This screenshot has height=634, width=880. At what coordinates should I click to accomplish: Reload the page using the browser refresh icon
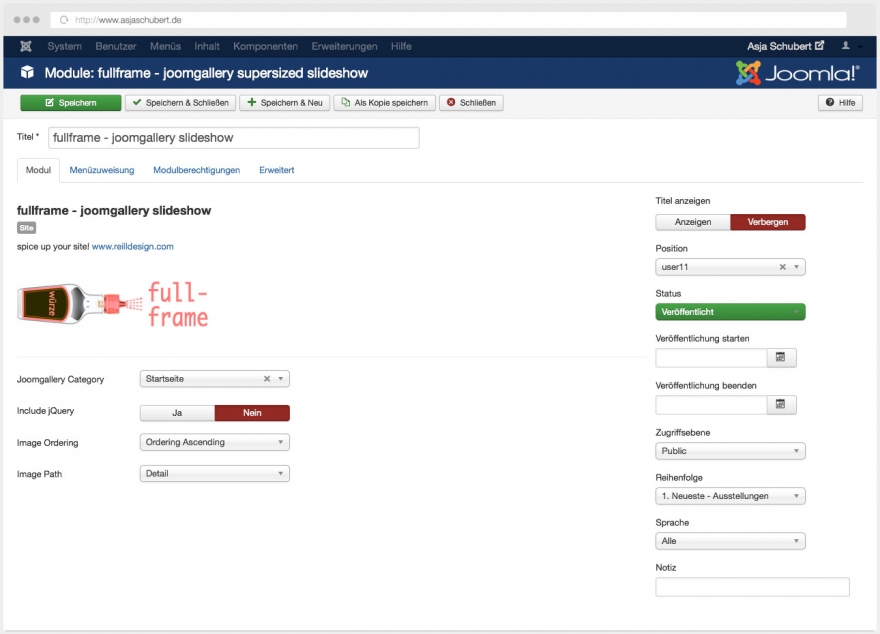pyautogui.click(x=64, y=20)
